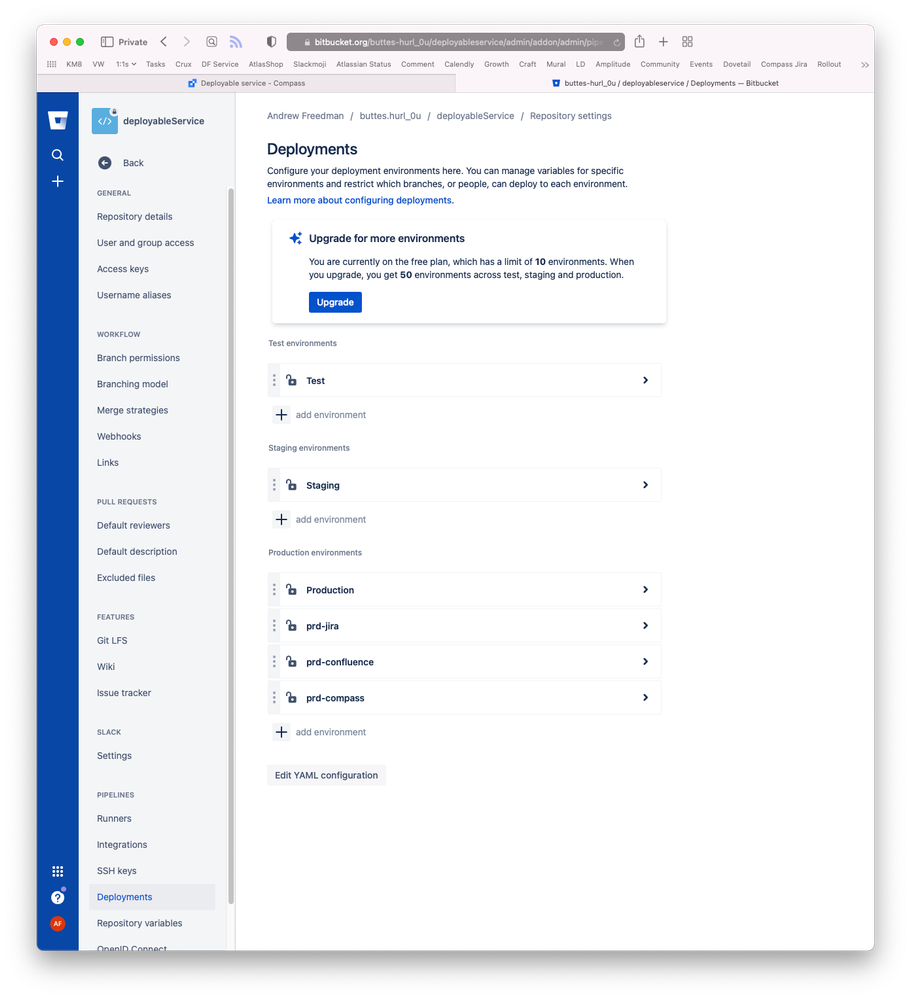Click the drag handle on the prd-compass row
The width and height of the screenshot is (911, 999).
[x=274, y=698]
